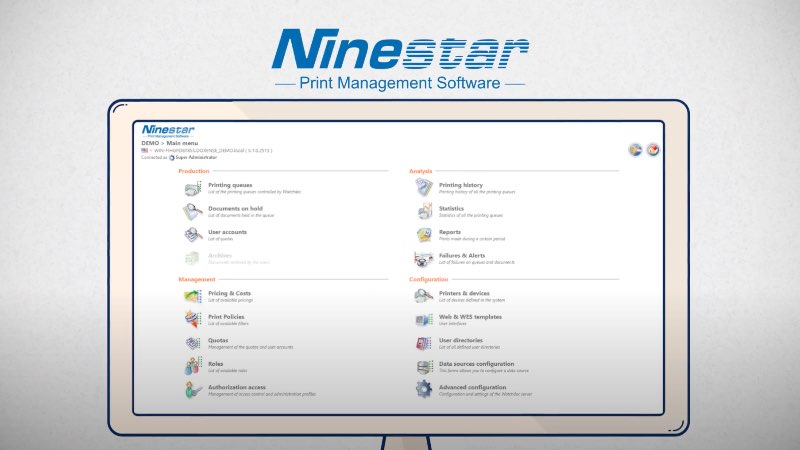Click the red round icon in header

pos(653,150)
